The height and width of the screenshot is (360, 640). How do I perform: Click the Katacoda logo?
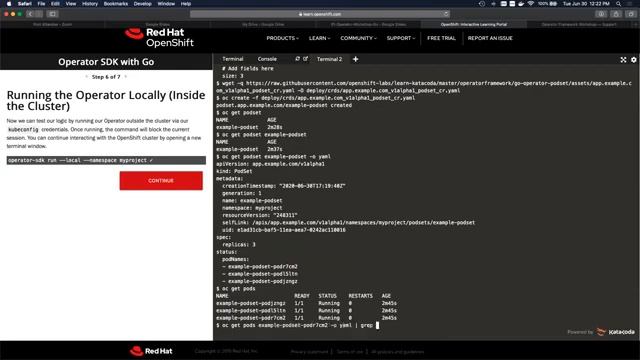616,332
